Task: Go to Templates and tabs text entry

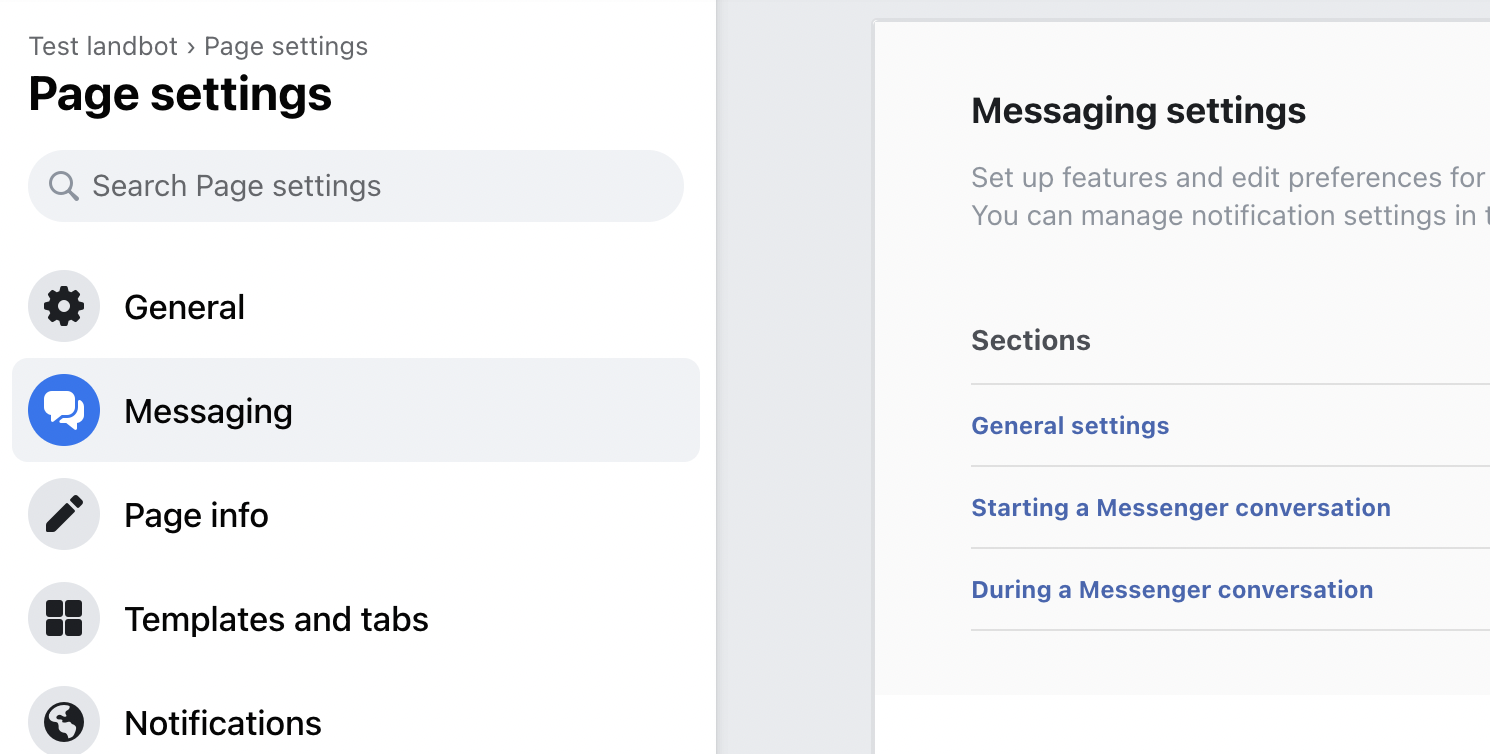Action: pyautogui.click(x=276, y=619)
